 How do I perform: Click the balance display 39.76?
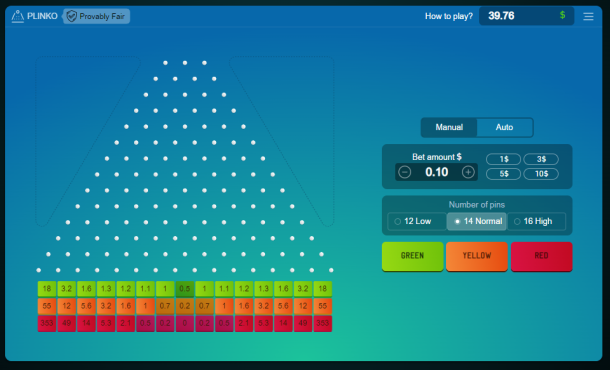coord(526,16)
